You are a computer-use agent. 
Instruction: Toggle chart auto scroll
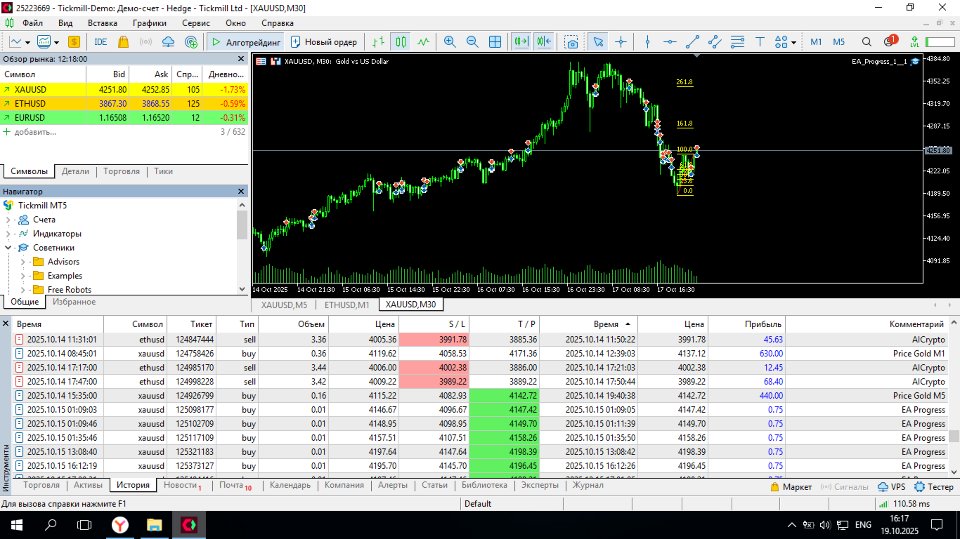coord(521,42)
